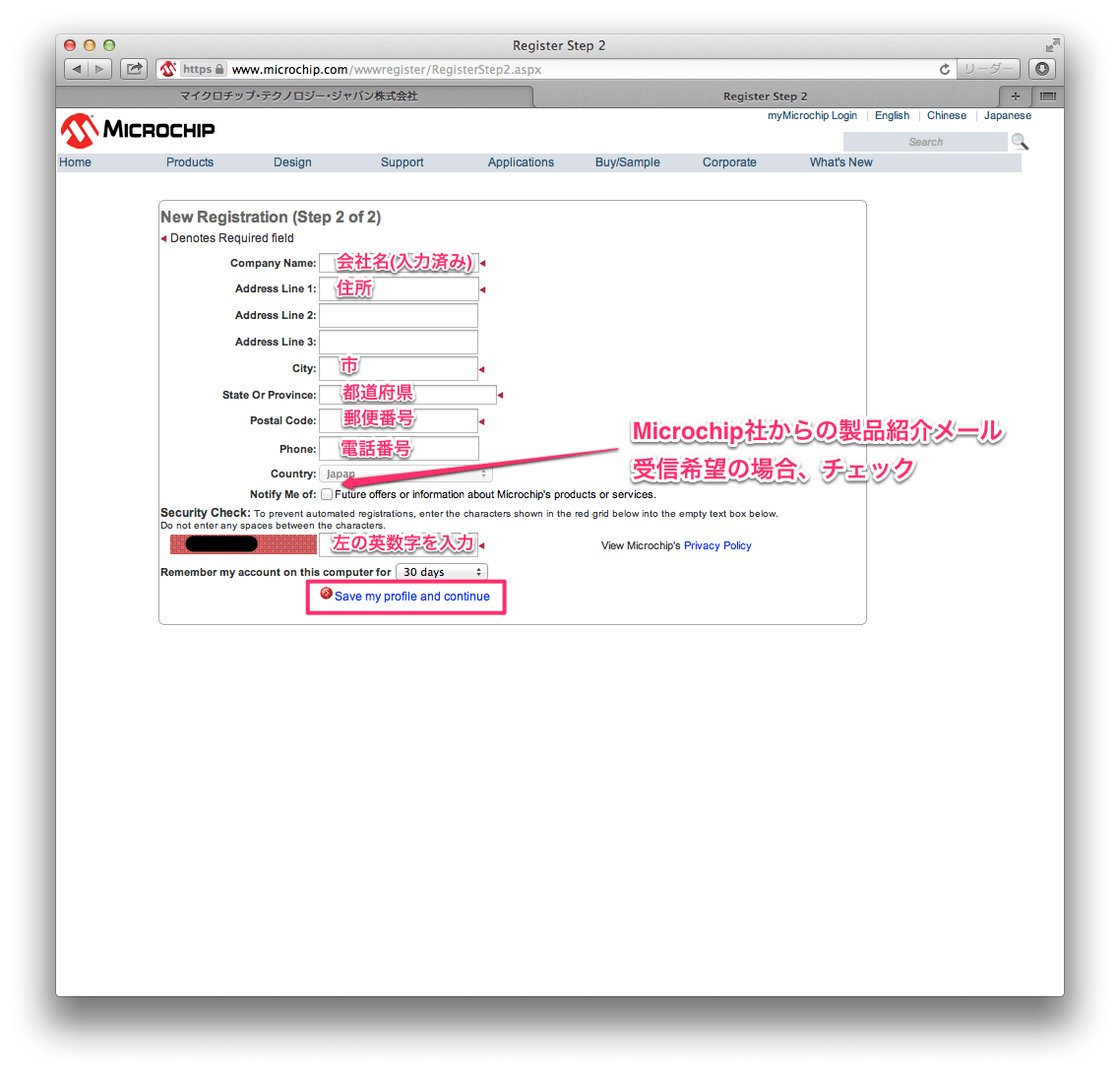Image resolution: width=1120 pixels, height=1074 pixels.
Task: Click the search magnifier icon
Action: [x=1020, y=141]
